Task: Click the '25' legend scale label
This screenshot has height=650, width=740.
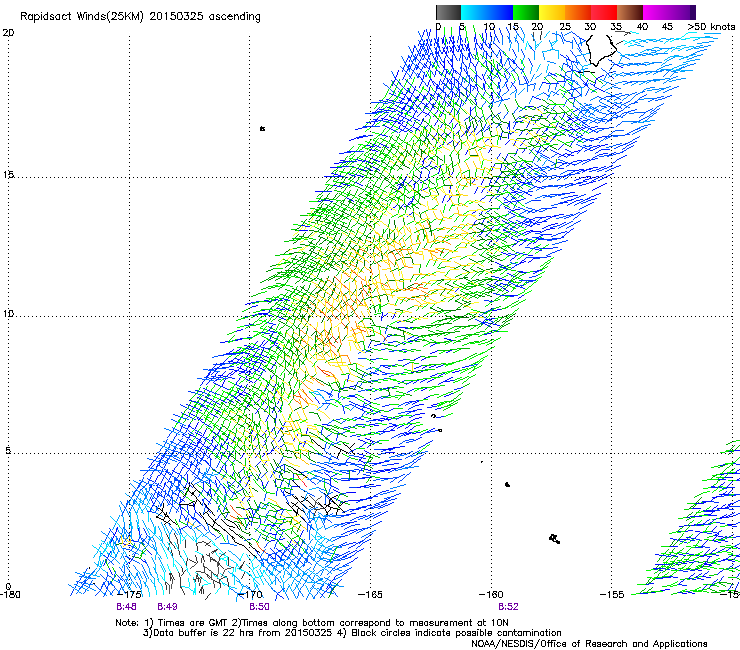Action: tap(565, 27)
